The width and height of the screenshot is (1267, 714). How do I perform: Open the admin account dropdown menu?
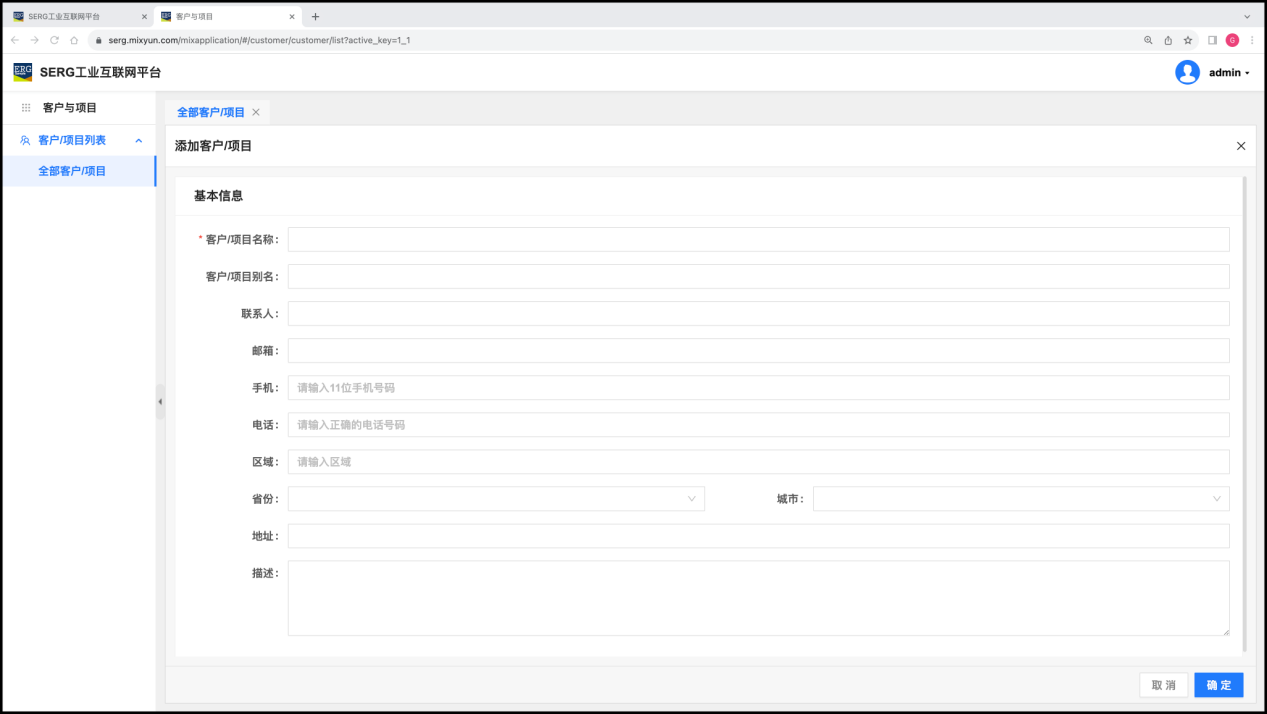point(1229,73)
